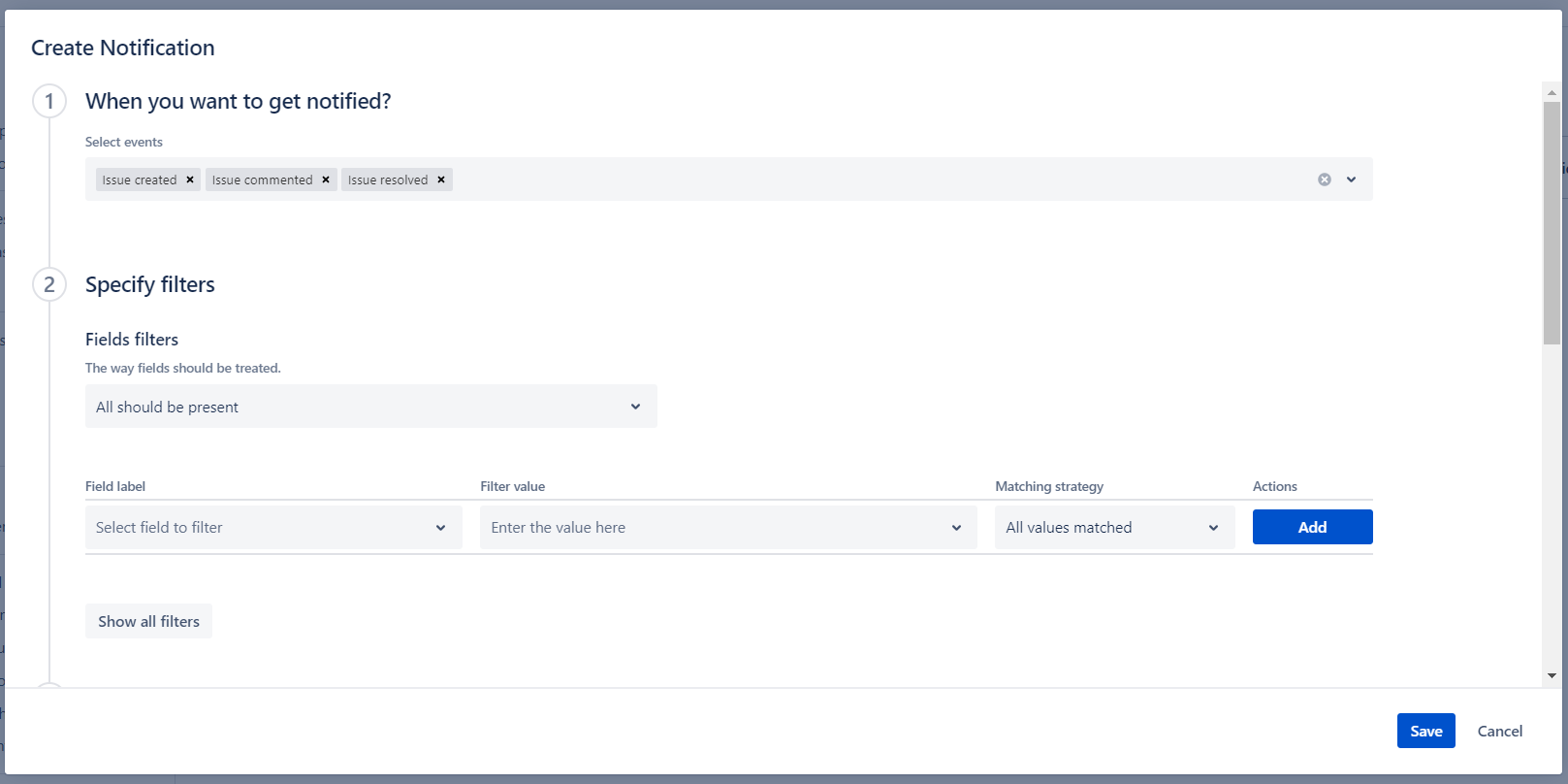Save the notification
Image resolution: width=1568 pixels, height=784 pixels.
click(1425, 731)
